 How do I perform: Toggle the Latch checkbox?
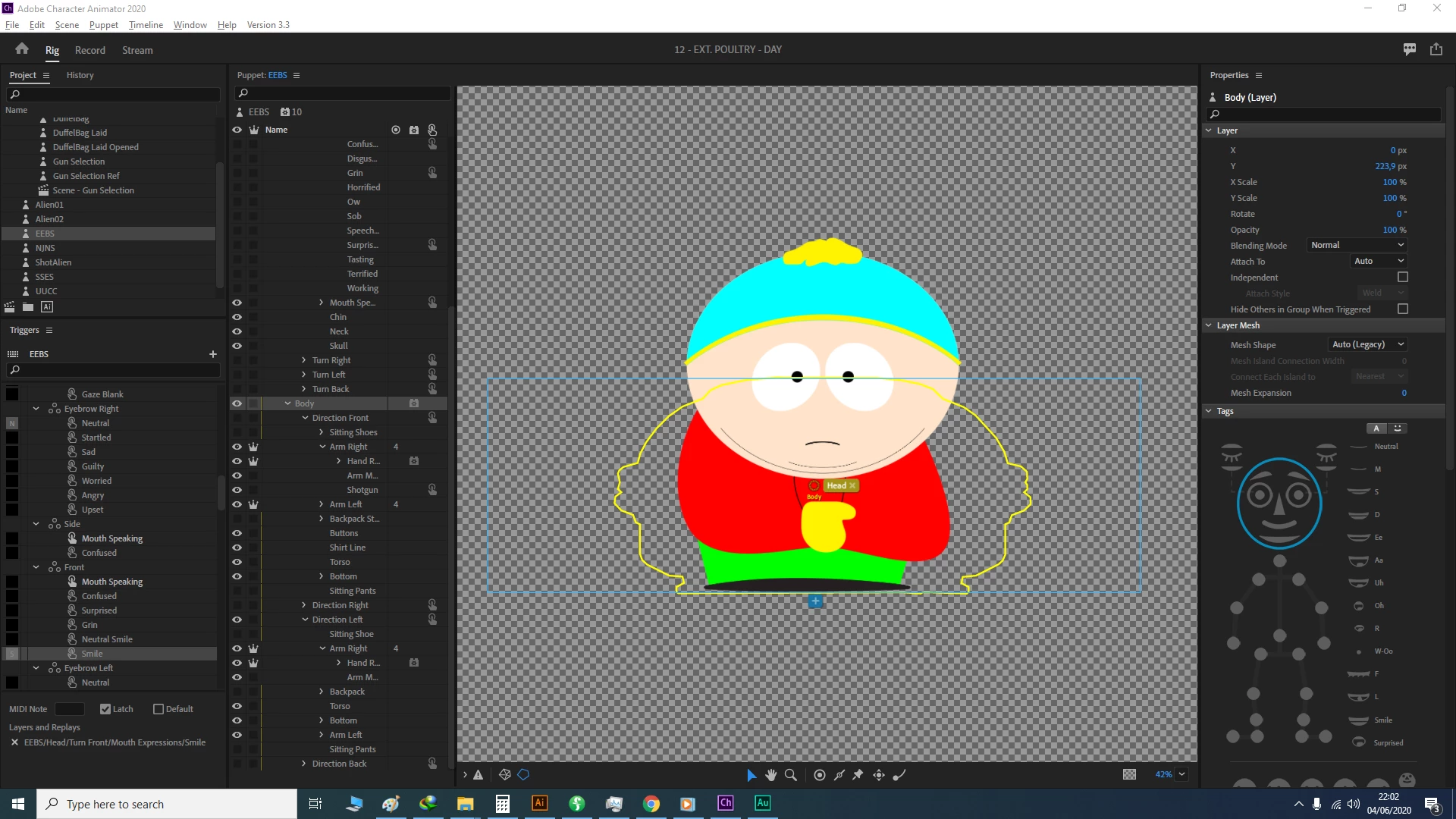coord(105,709)
